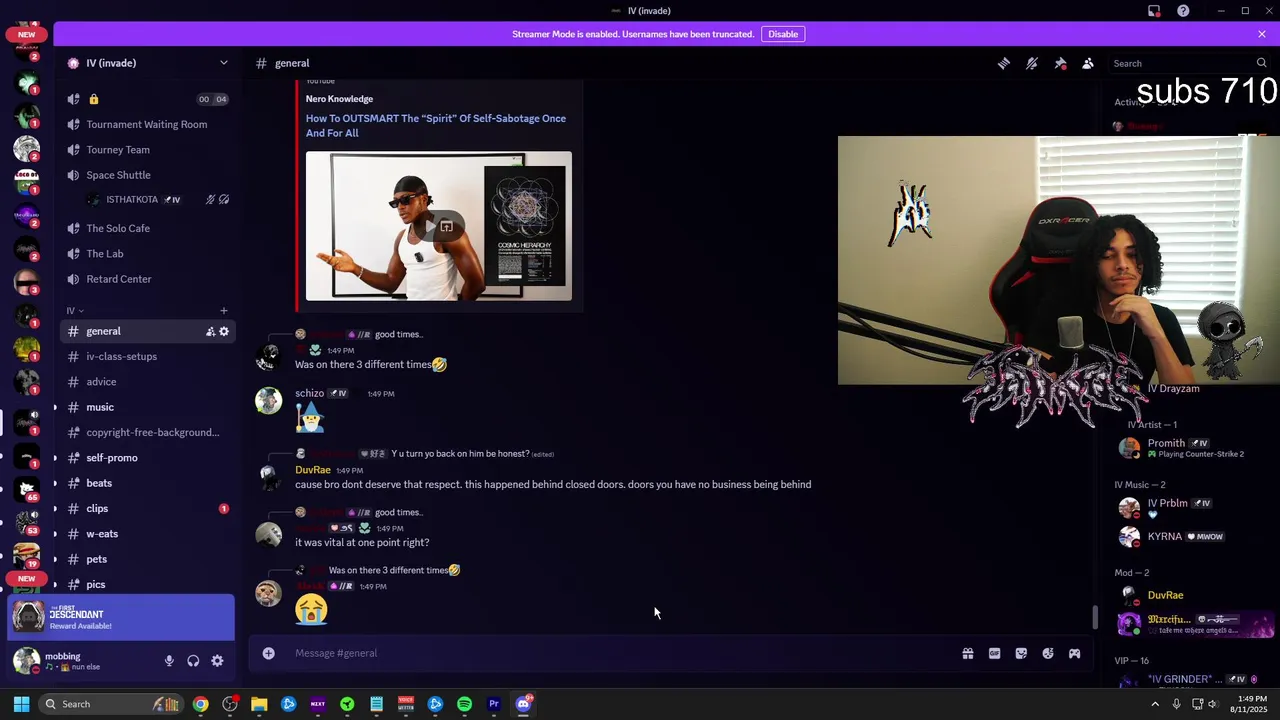This screenshot has width=1280, height=720.
Task: Open Promith in the member list
Action: 1190,448
